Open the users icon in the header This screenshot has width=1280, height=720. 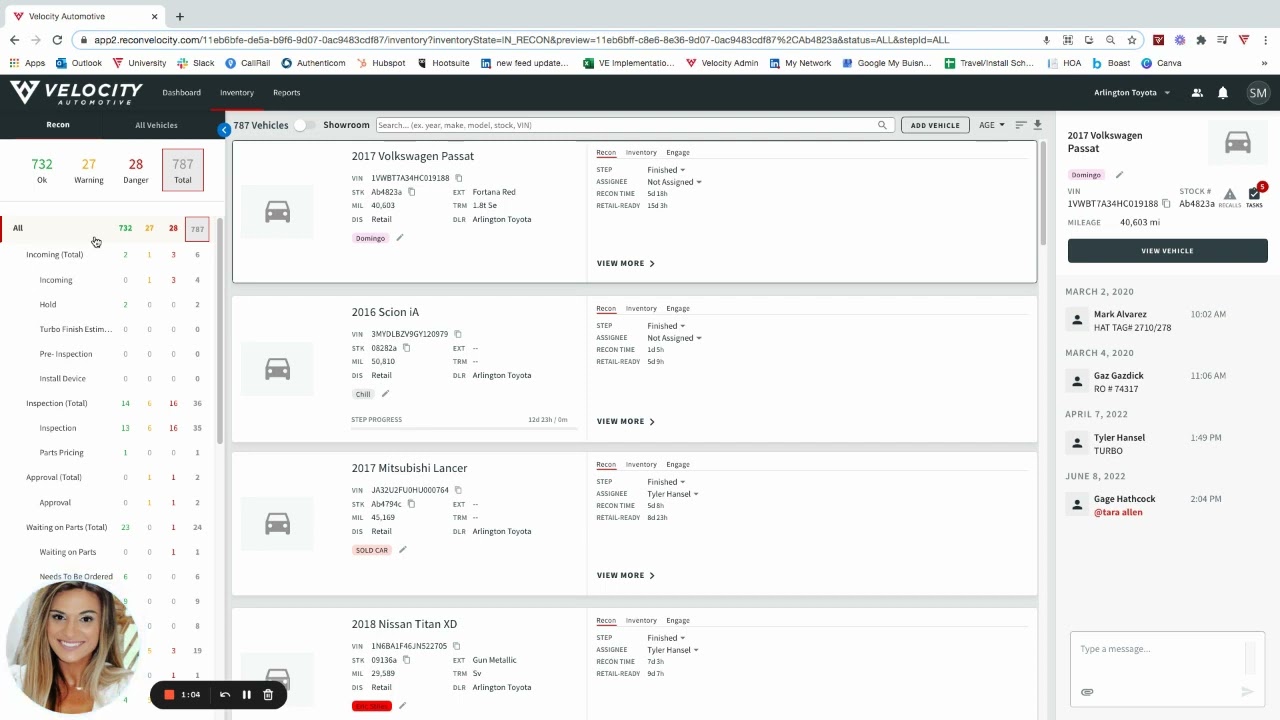click(1197, 93)
